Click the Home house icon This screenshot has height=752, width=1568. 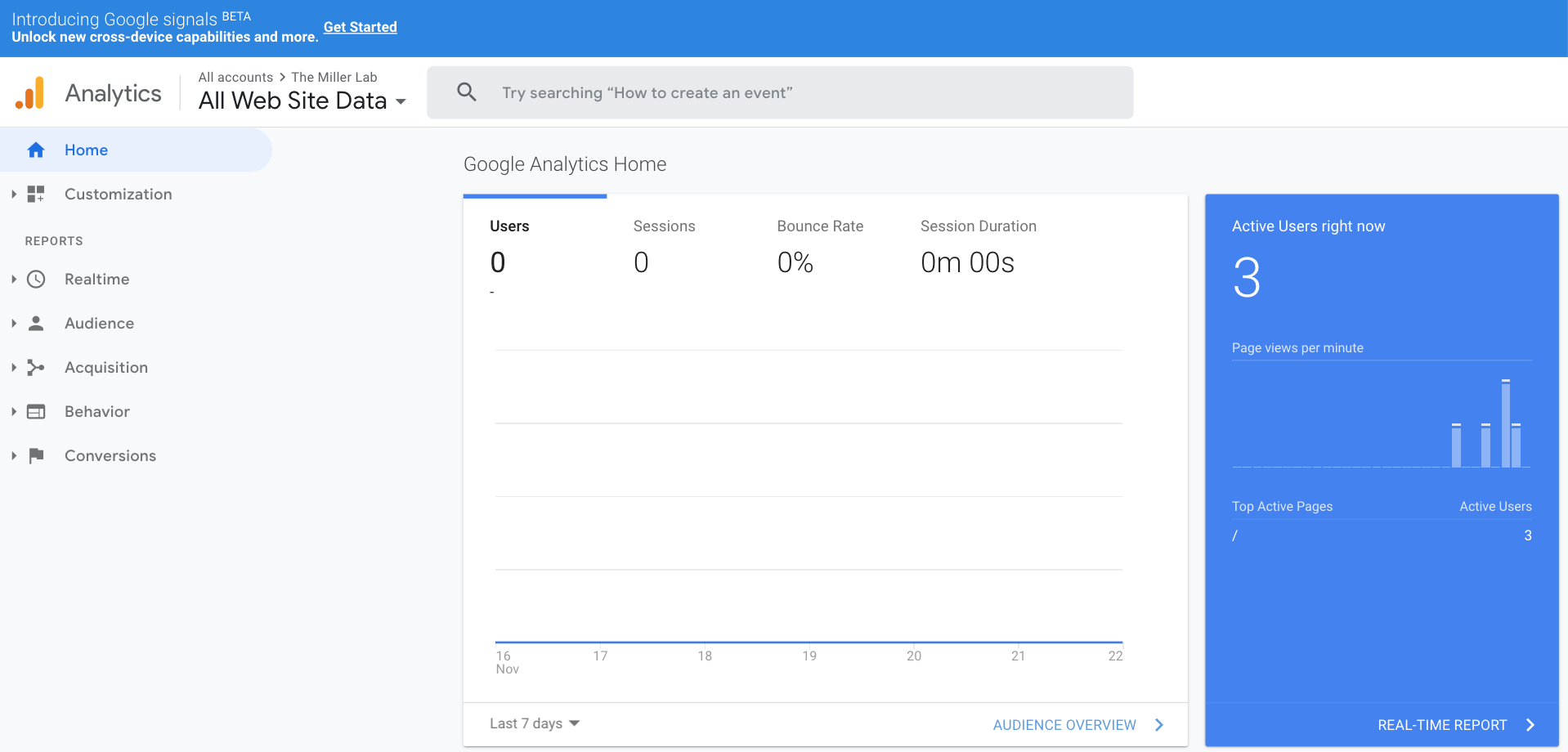point(35,150)
